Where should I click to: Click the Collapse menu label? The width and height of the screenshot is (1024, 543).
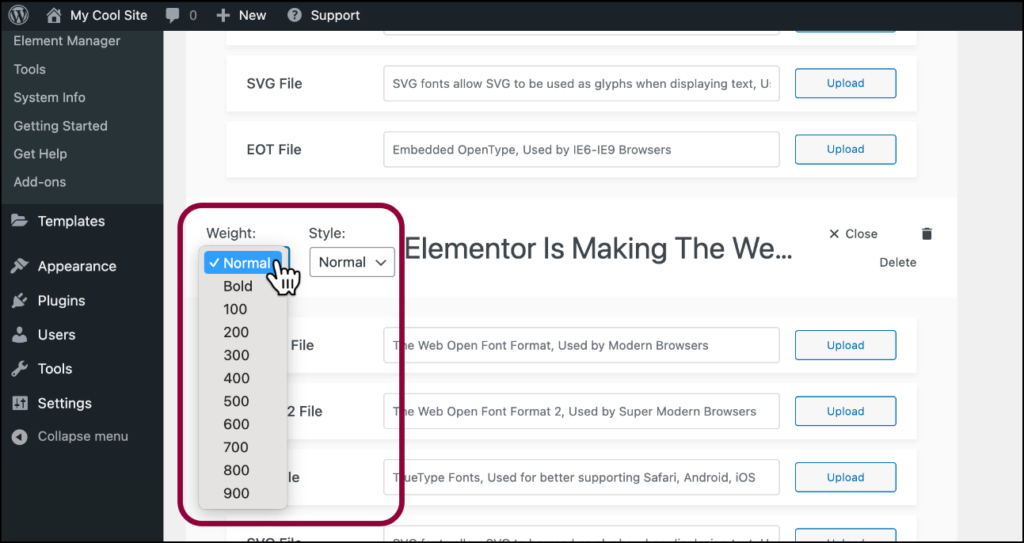(83, 436)
